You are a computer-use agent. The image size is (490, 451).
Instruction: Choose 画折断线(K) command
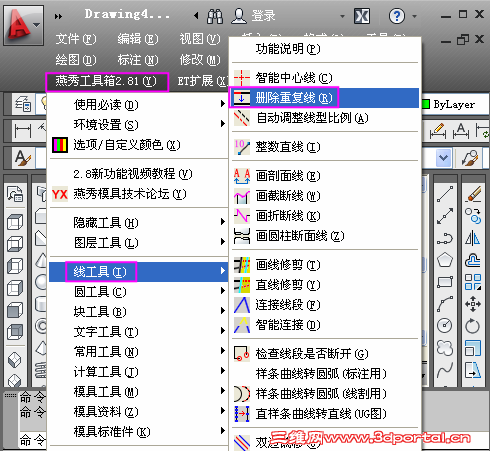tap(325, 216)
